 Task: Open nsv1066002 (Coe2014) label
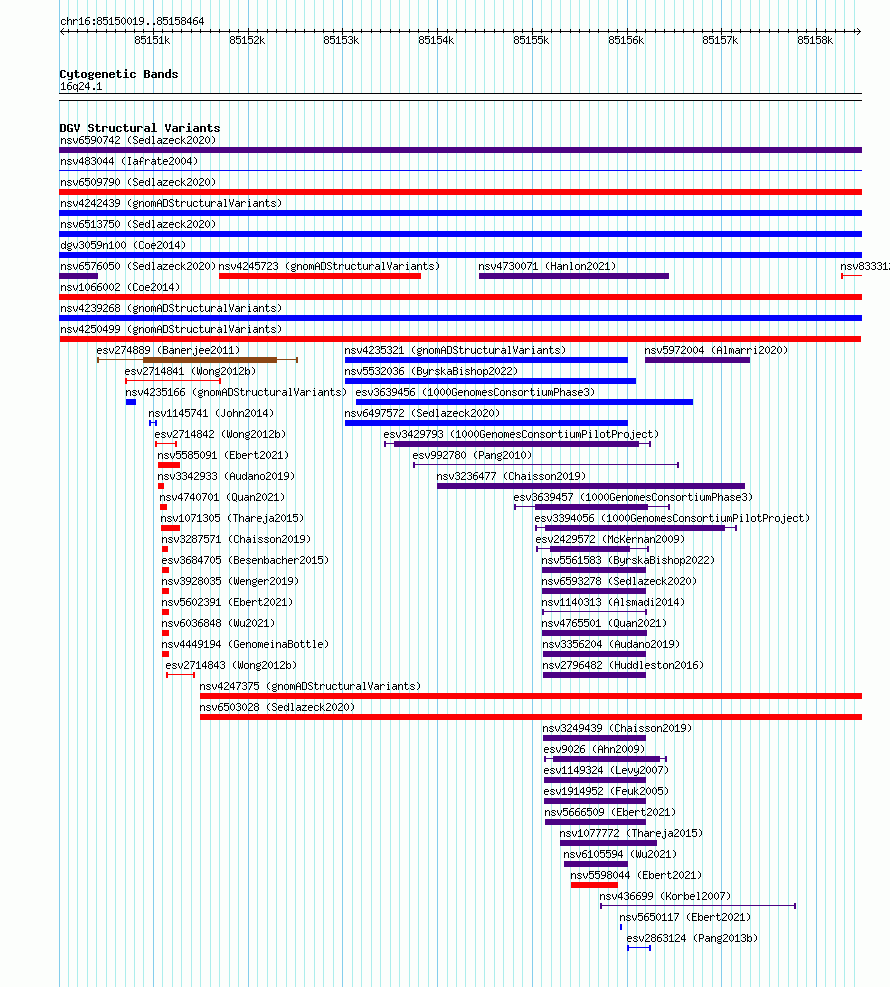pyautogui.click(x=120, y=287)
